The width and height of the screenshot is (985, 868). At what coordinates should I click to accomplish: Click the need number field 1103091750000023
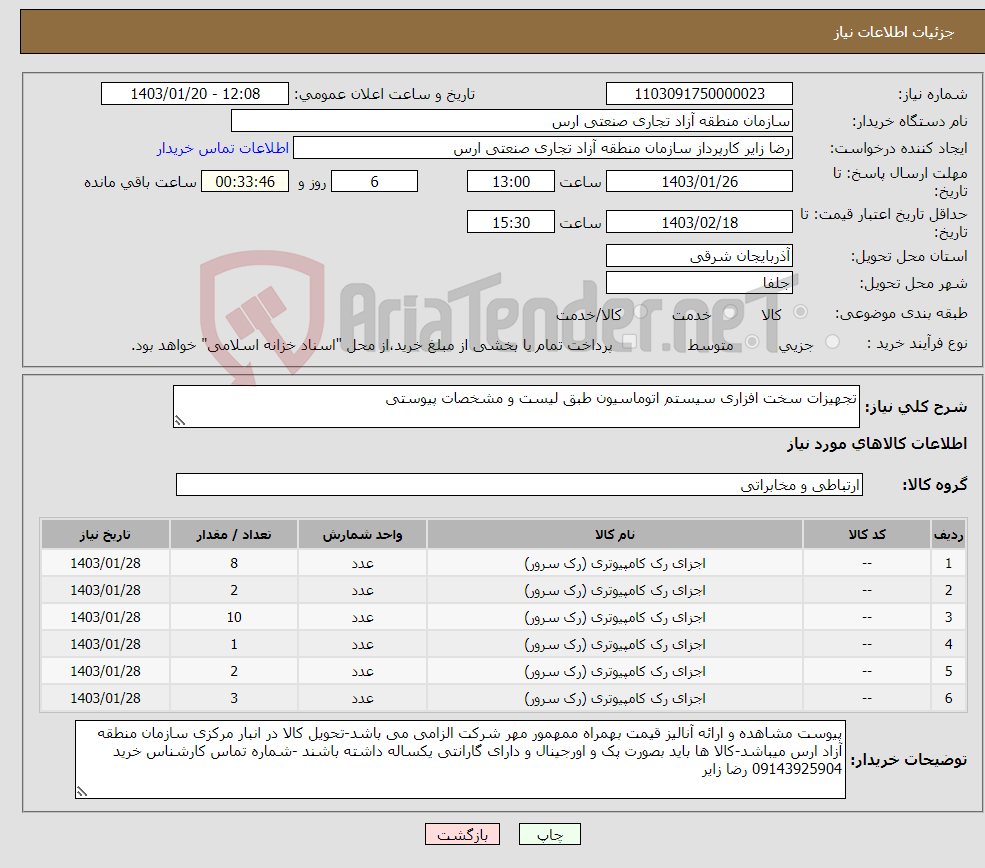point(699,94)
